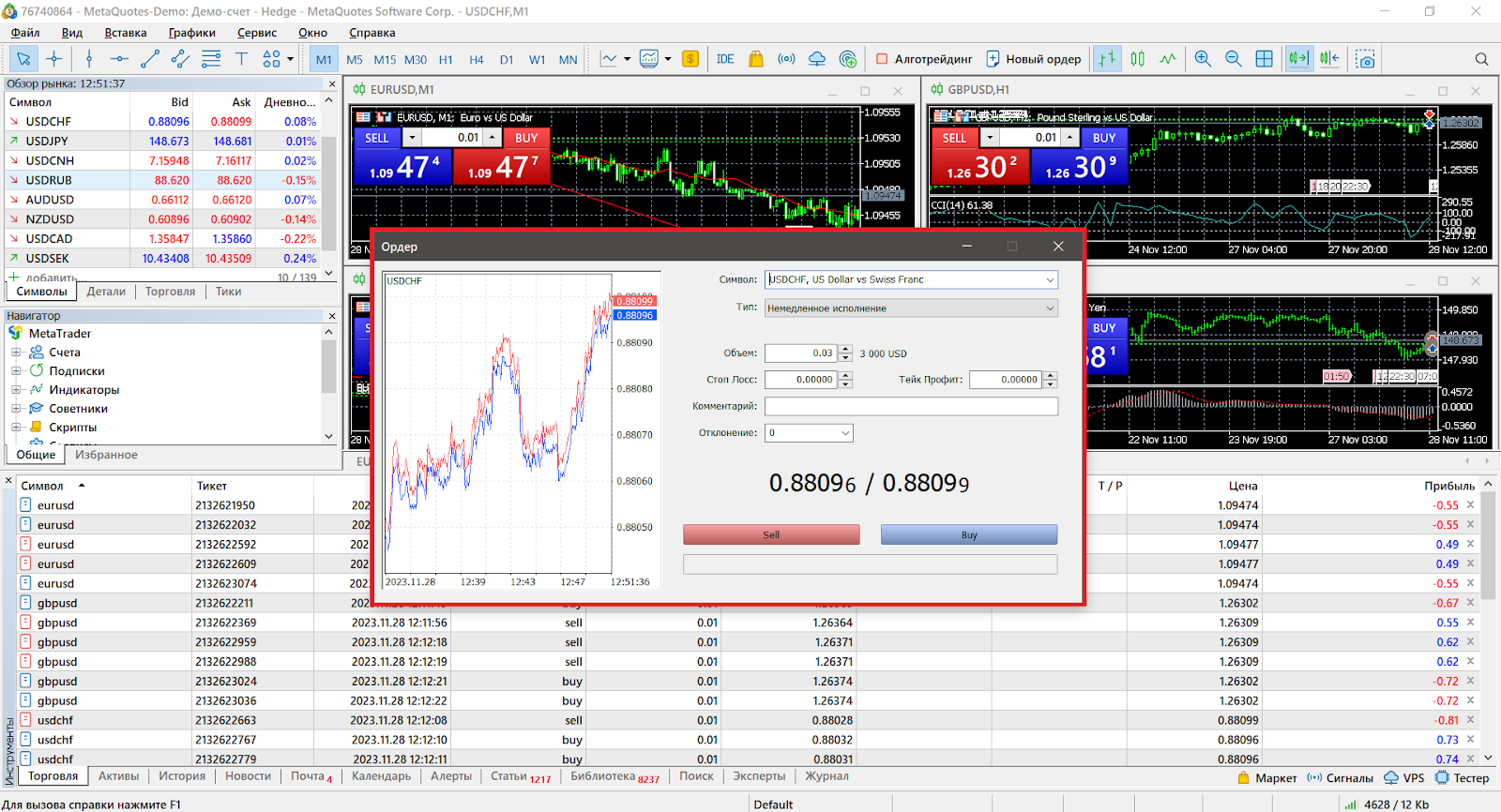The height and width of the screenshot is (812, 1501).
Task: Increase the order volume with the up arrow
Action: coord(846,349)
